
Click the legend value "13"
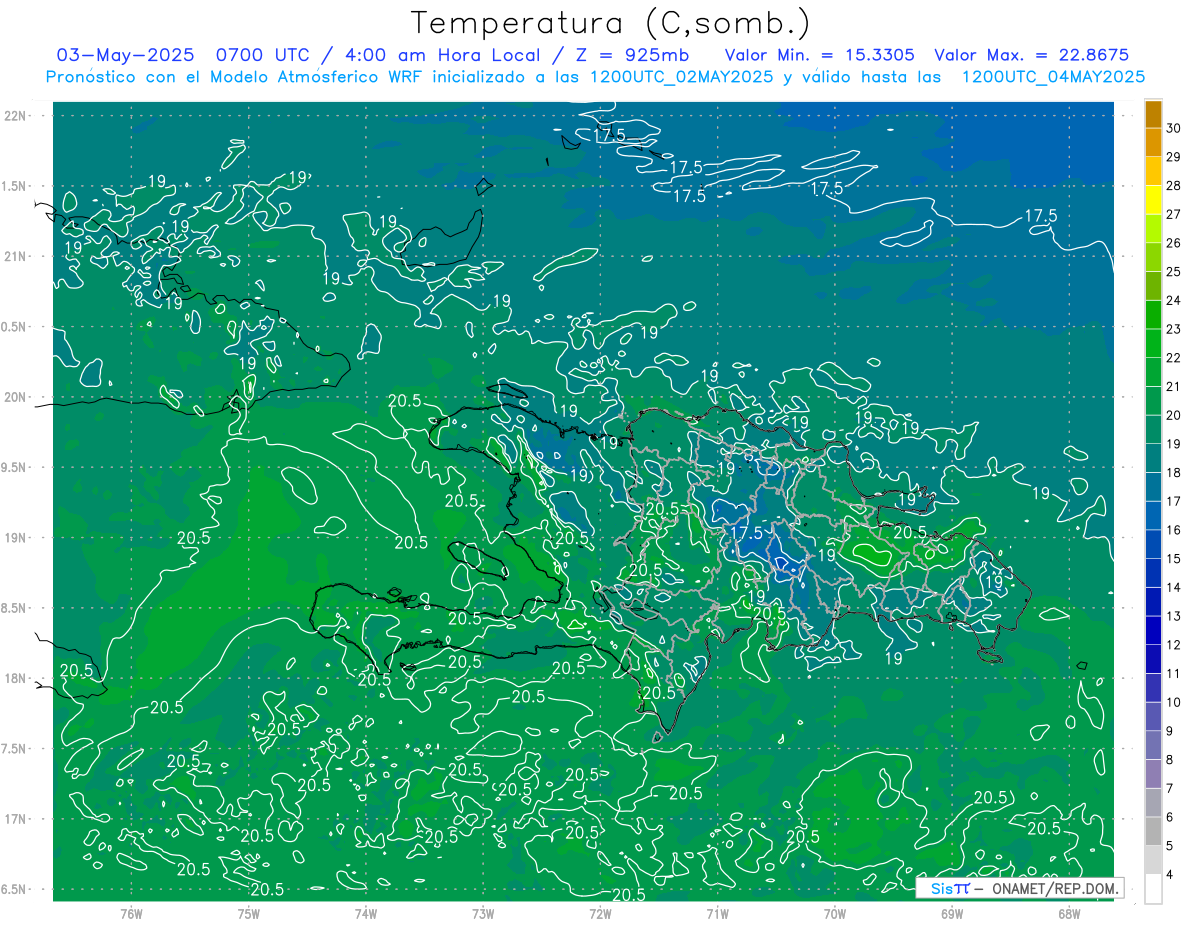1174,616
